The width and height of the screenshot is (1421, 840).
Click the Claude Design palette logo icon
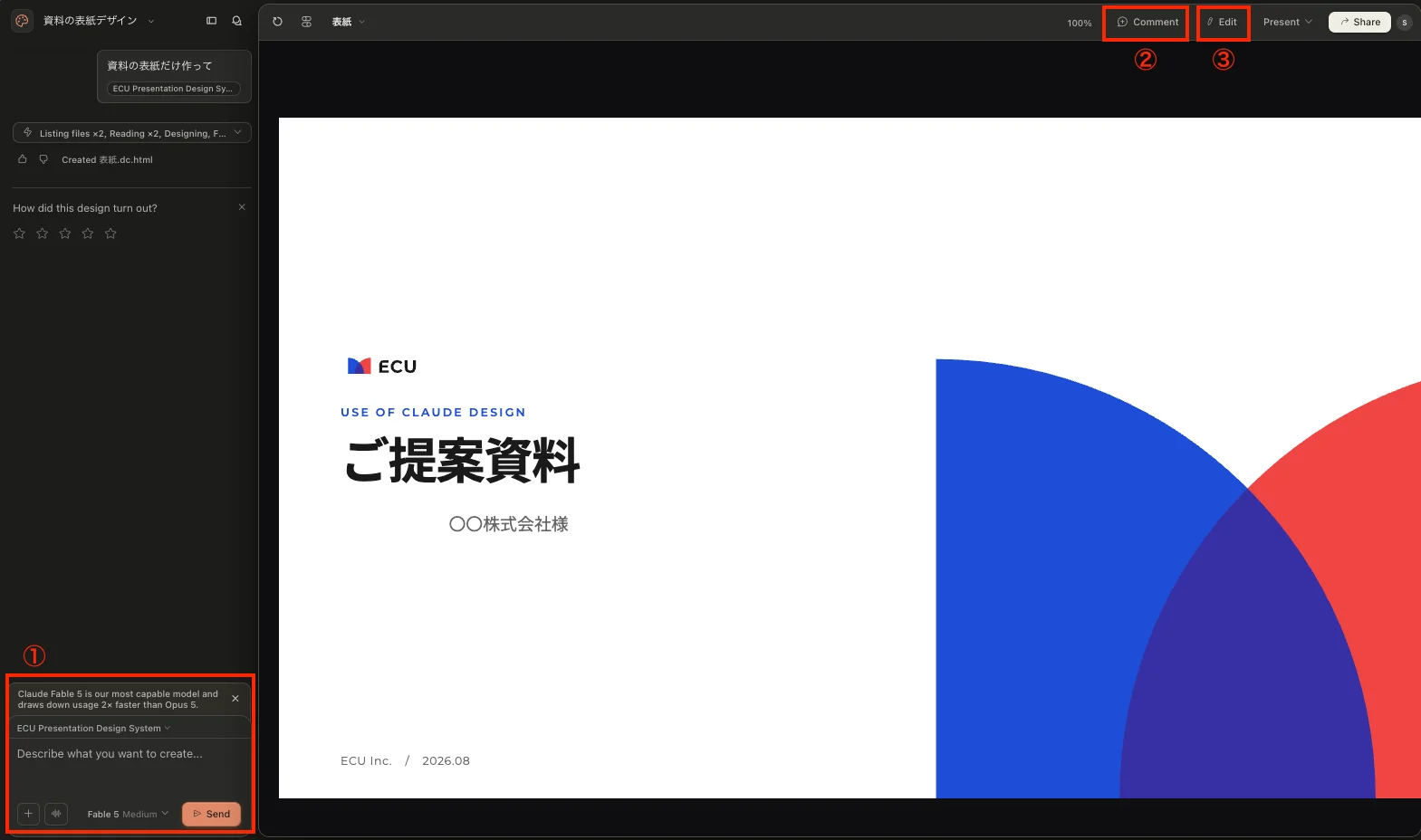coord(22,21)
